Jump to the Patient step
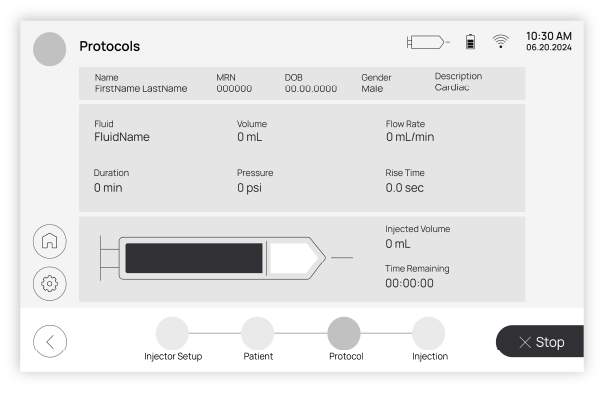Image resolution: width=605 pixels, height=393 pixels. pyautogui.click(x=258, y=333)
